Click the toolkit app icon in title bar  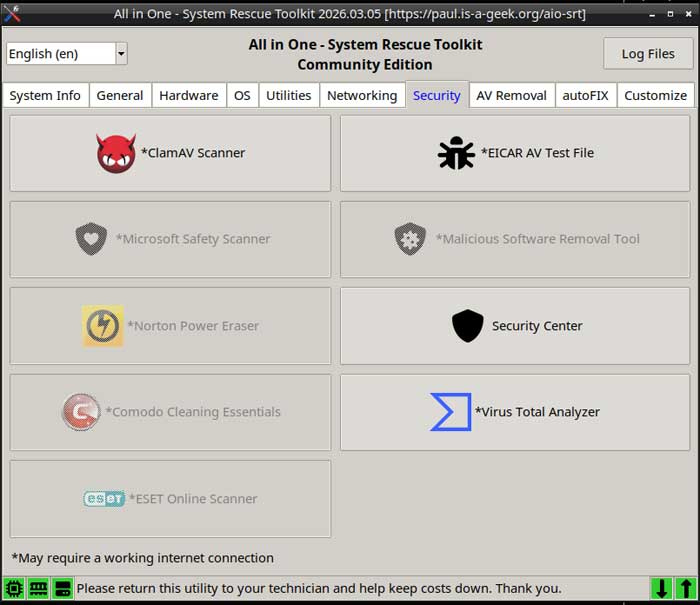(12, 13)
